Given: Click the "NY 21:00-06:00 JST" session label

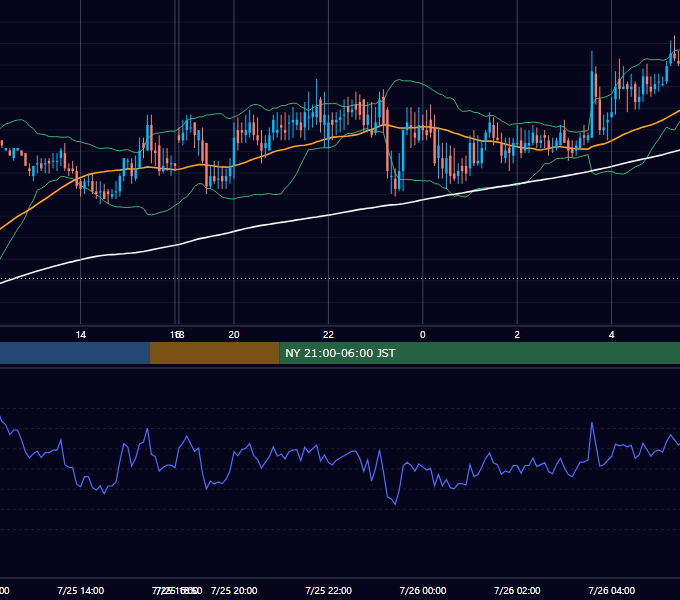Looking at the screenshot, I should point(340,353).
